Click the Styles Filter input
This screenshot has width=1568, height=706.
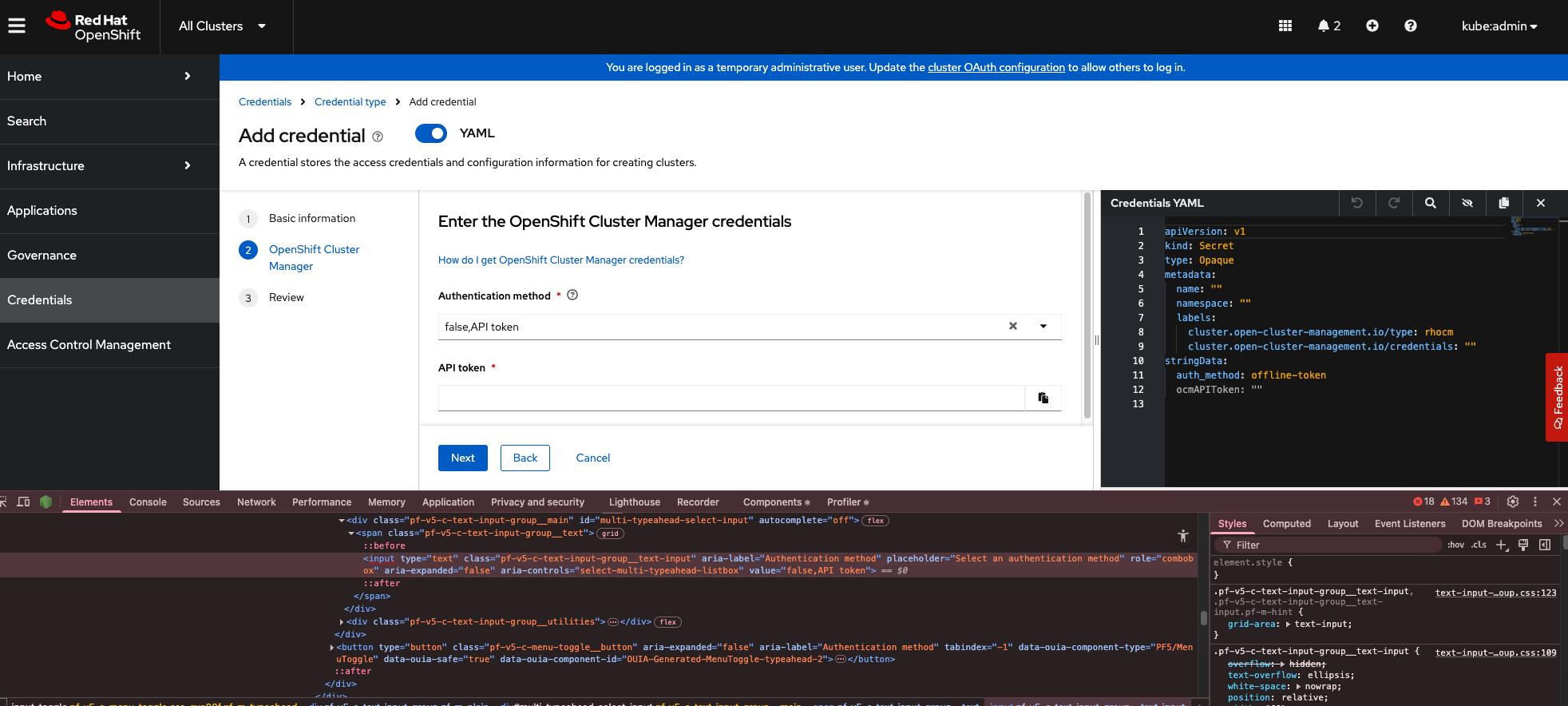click(x=1328, y=545)
